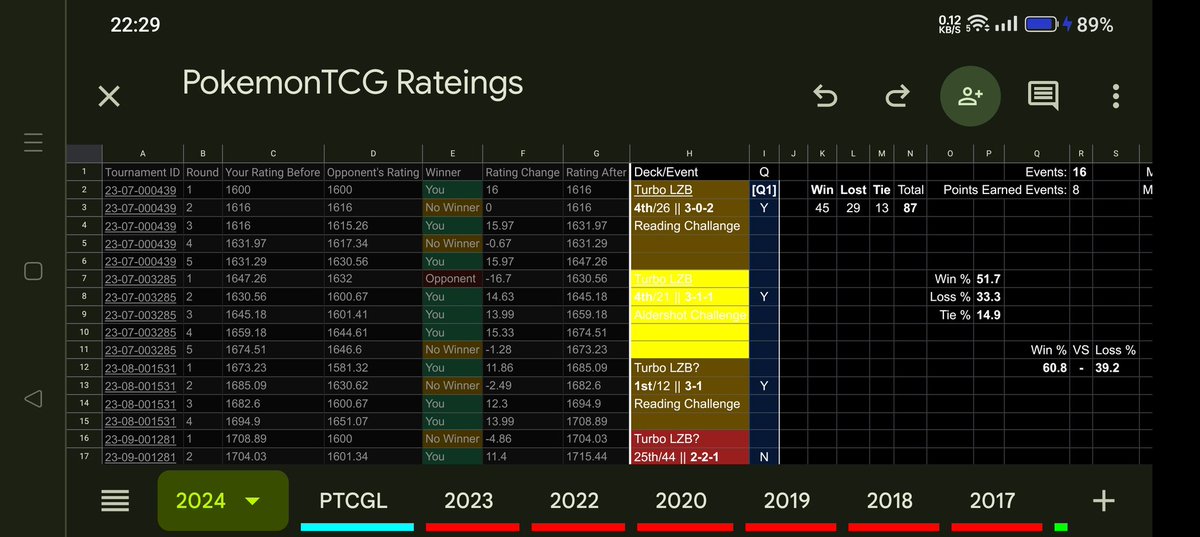Tap the battery indicator in status bar
Image resolution: width=1200 pixels, height=537 pixels.
pyautogui.click(x=1044, y=25)
